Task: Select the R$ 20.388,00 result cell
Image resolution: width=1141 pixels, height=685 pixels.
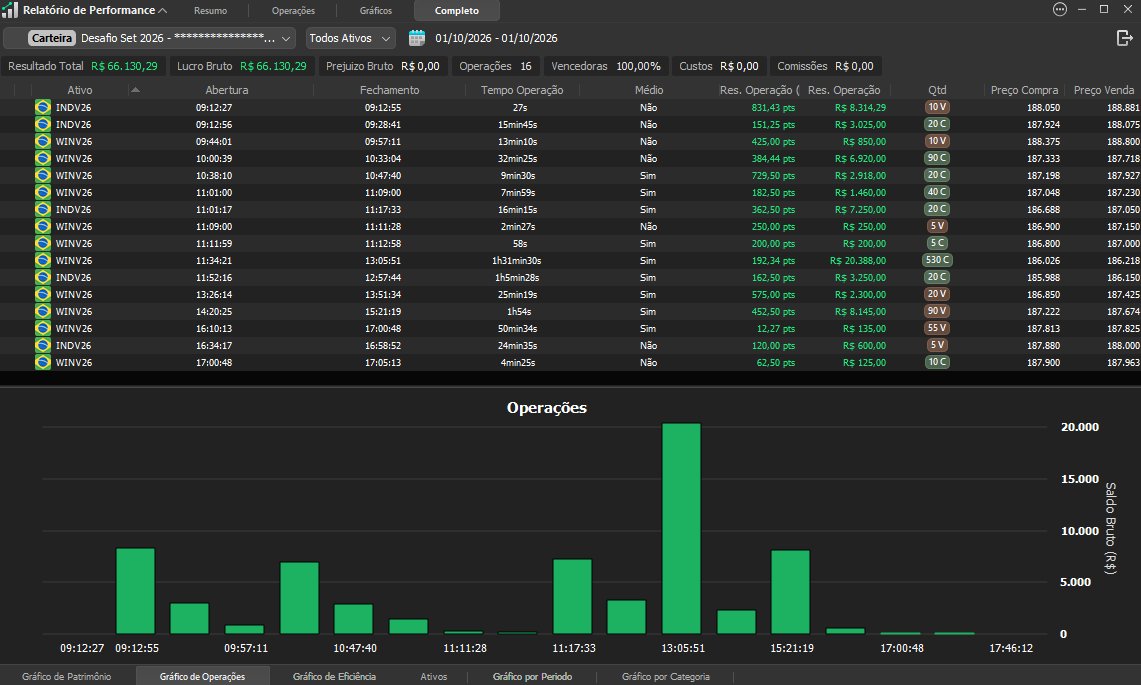Action: [858, 261]
